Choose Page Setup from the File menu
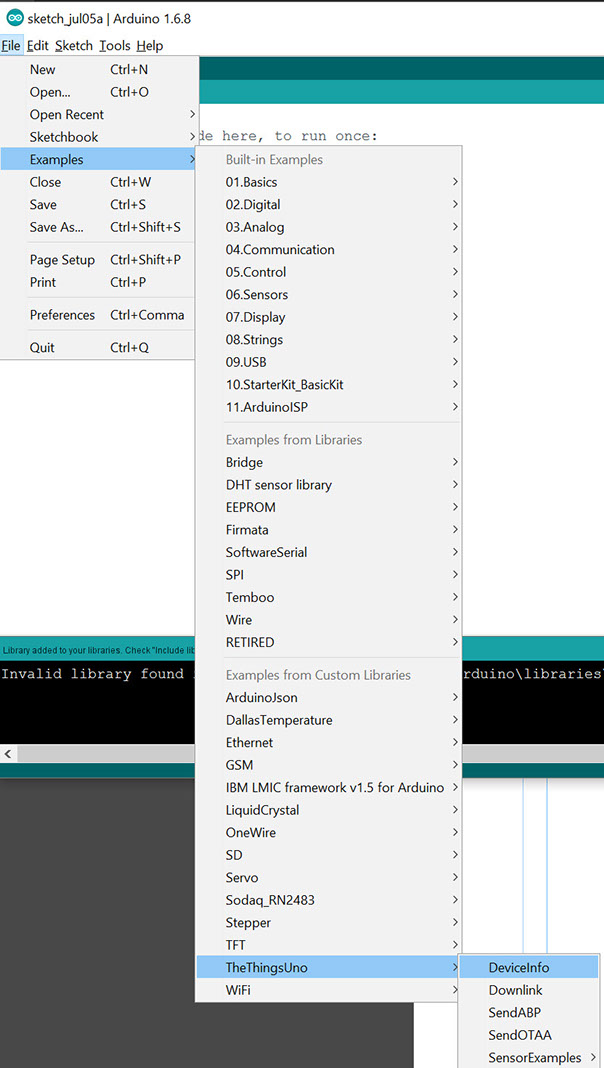The height and width of the screenshot is (1068, 604). (x=99, y=260)
